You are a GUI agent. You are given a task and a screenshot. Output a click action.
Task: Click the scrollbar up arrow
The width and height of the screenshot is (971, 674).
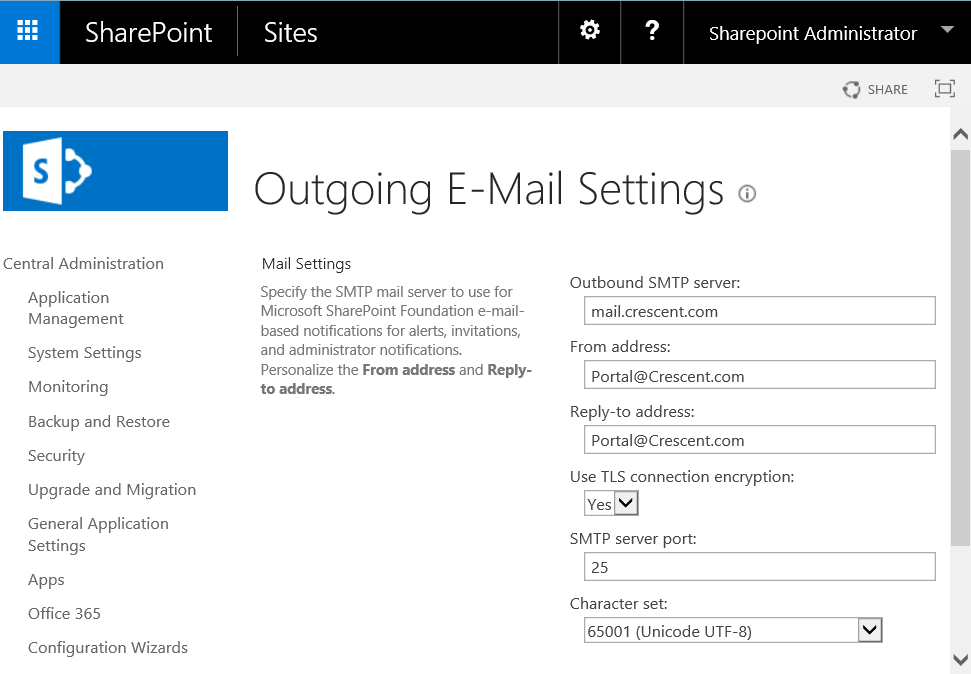pyautogui.click(x=960, y=134)
